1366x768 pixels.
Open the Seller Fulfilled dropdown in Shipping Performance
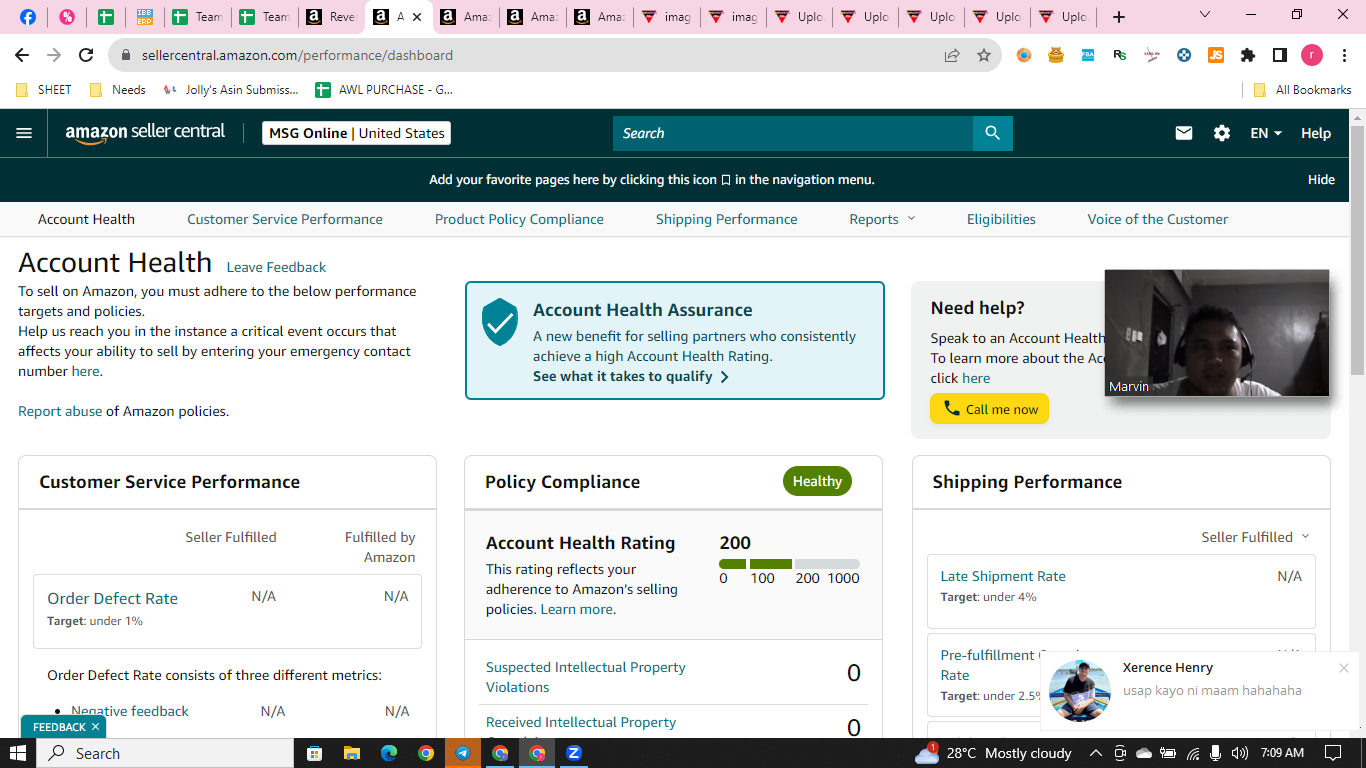[1255, 537]
